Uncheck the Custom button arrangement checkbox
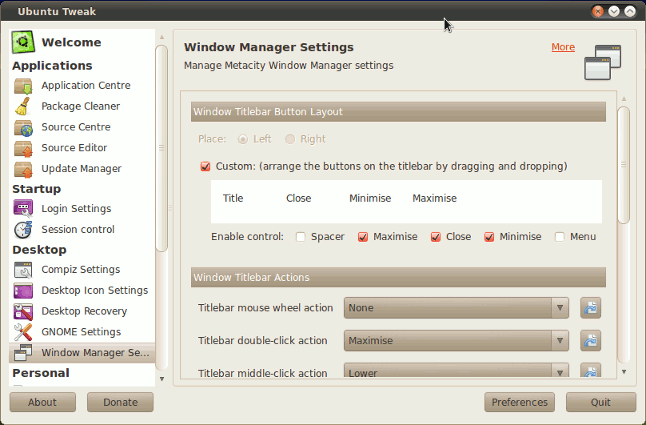The width and height of the screenshot is (646, 425). 205,166
